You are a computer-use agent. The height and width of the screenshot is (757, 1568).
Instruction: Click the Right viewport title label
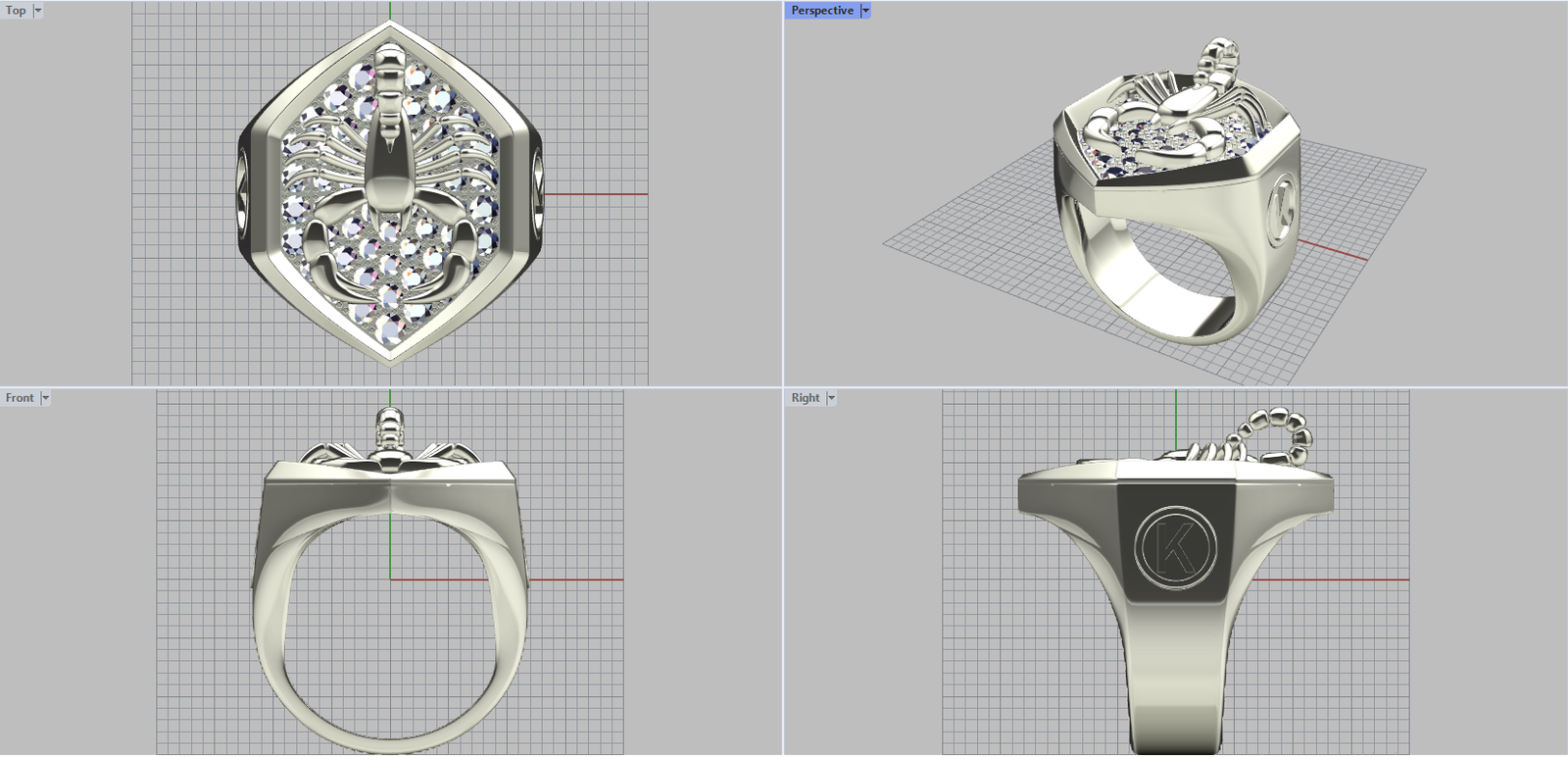805,398
